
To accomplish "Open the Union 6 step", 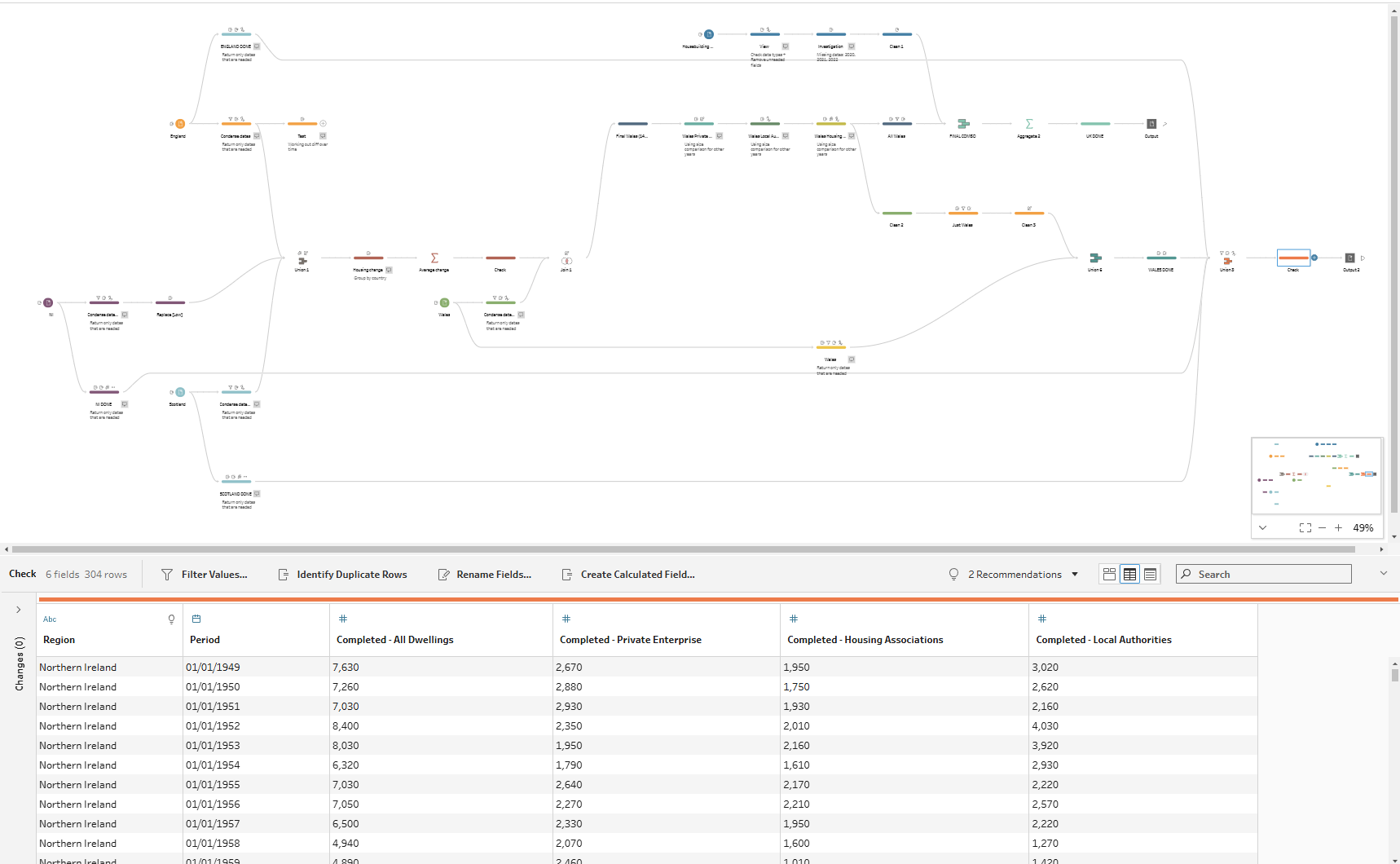I will [x=1095, y=258].
